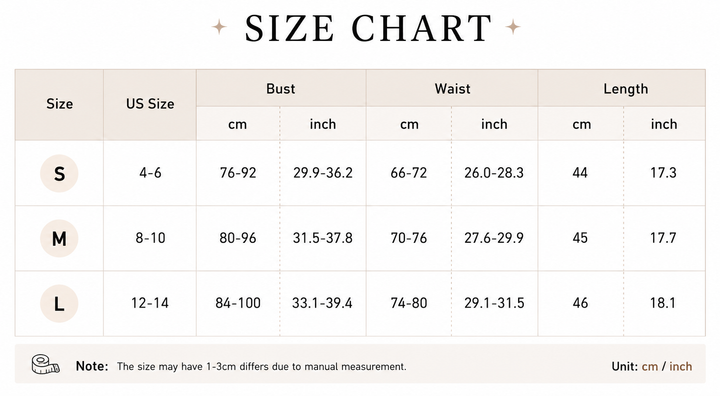
Task: Click the star right of SIZE CHART
Action: click(513, 27)
